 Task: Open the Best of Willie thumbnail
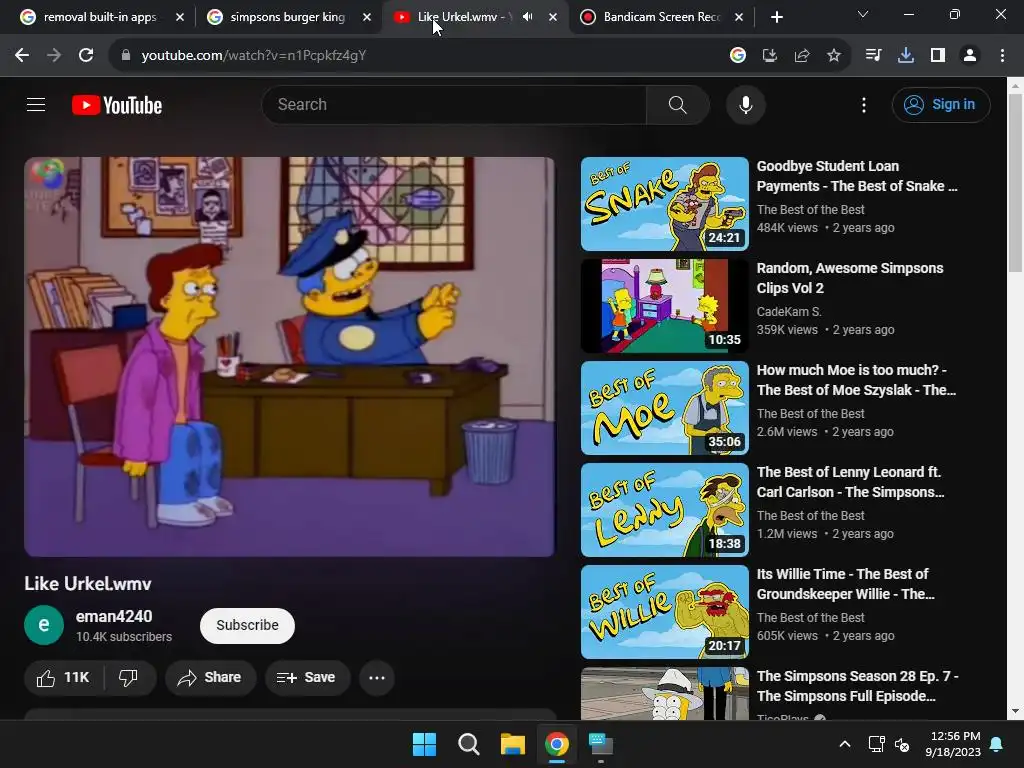[x=664, y=612]
